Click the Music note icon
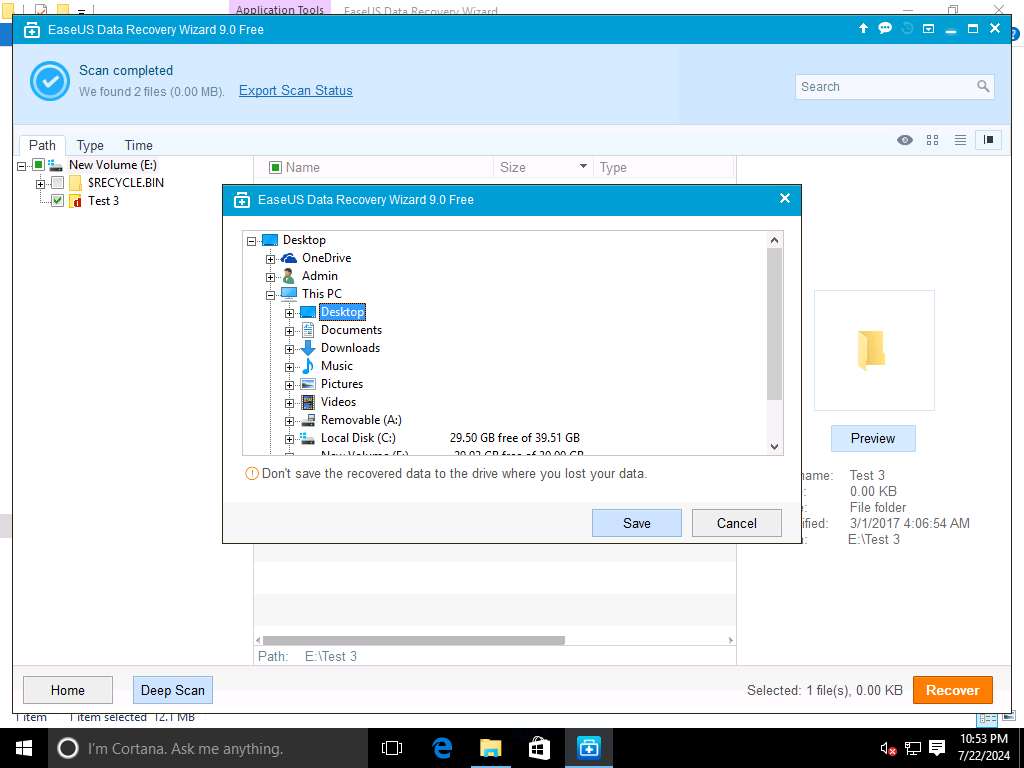 point(308,366)
